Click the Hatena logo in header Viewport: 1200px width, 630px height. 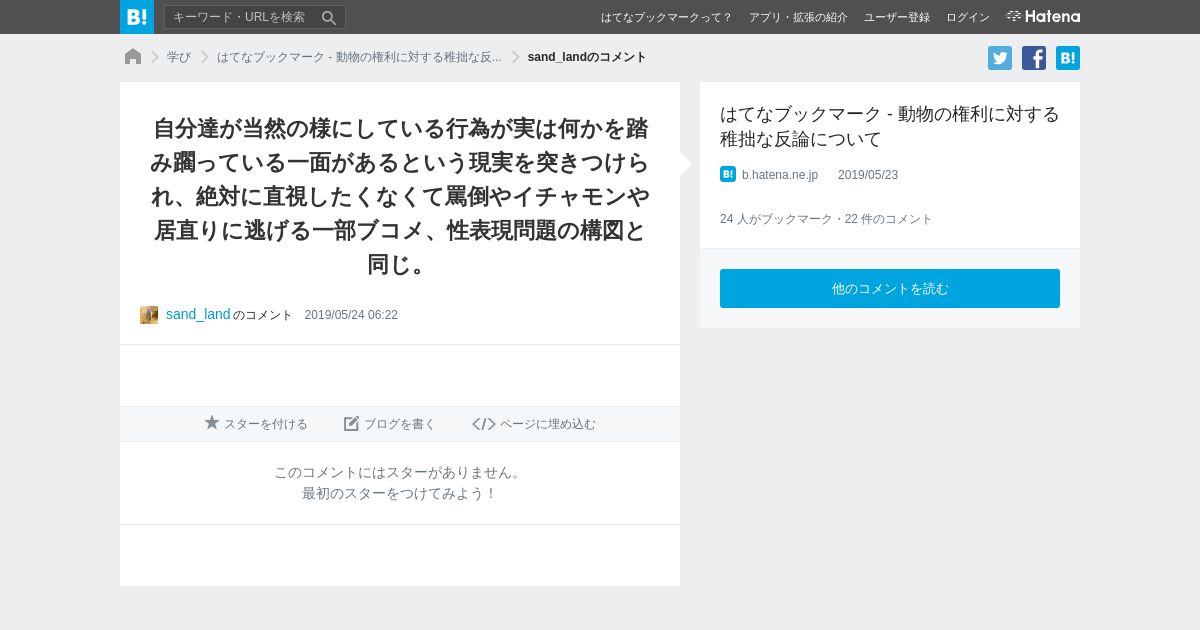[1043, 16]
